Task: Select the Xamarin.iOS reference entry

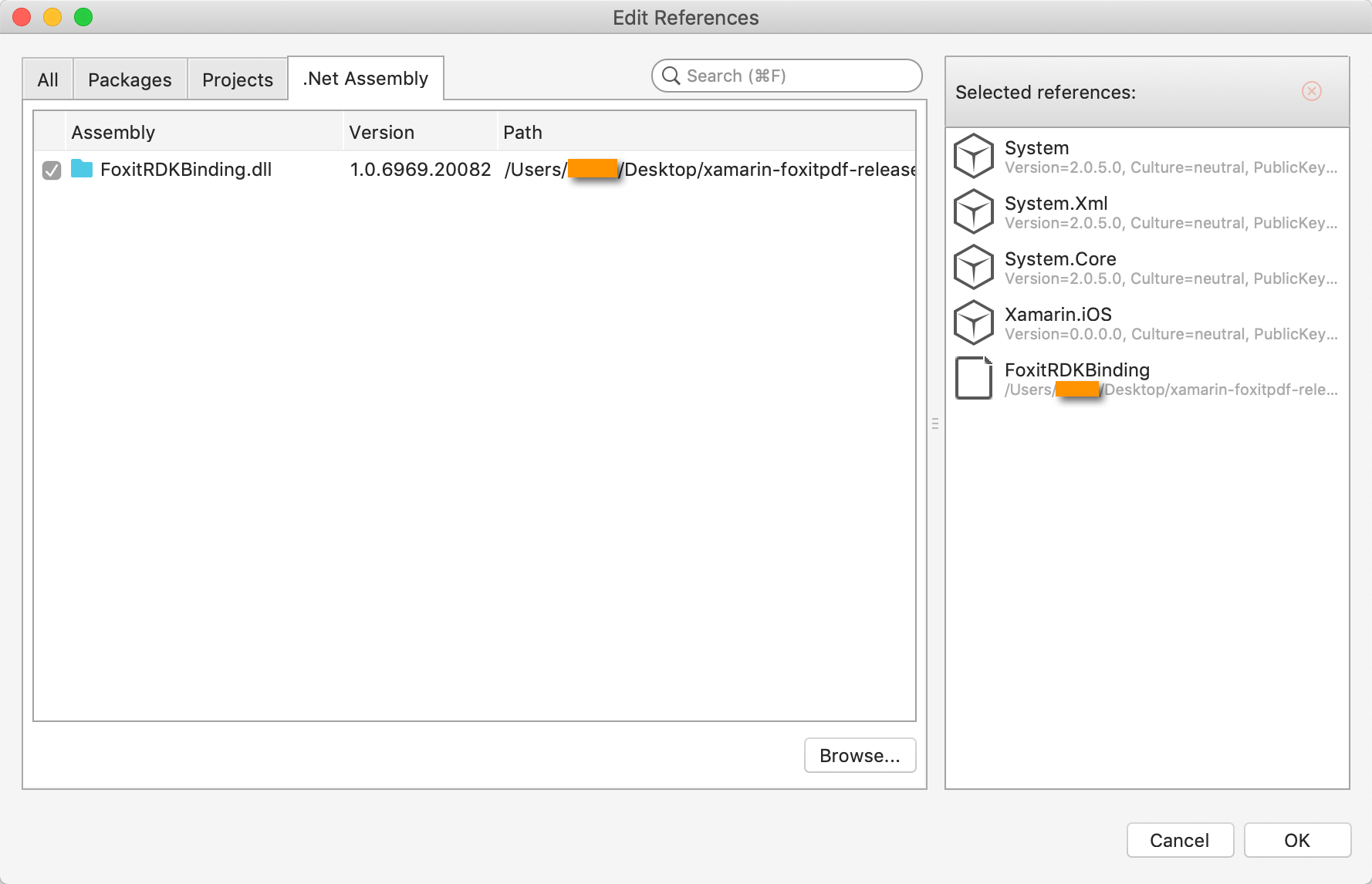Action: [x=1147, y=322]
